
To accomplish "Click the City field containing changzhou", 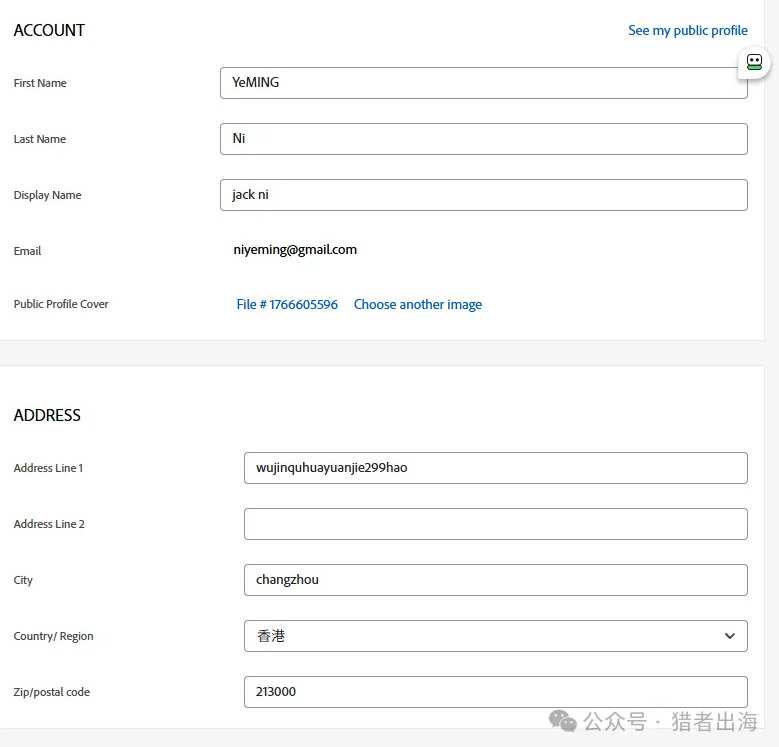I will coord(495,580).
